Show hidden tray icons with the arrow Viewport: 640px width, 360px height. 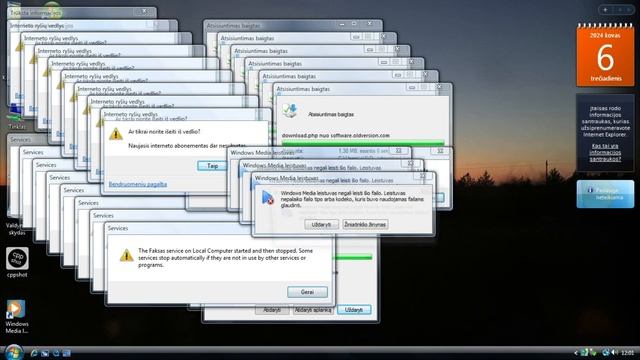point(576,353)
